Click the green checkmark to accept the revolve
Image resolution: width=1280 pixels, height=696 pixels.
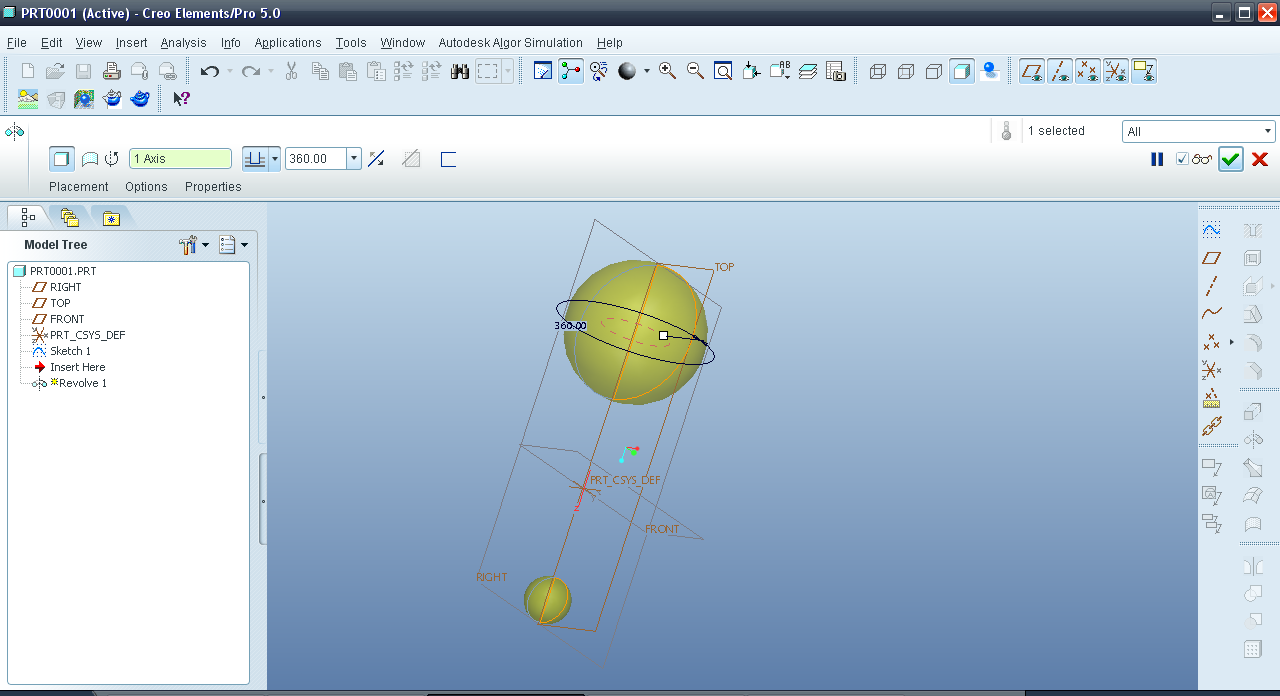(x=1230, y=160)
